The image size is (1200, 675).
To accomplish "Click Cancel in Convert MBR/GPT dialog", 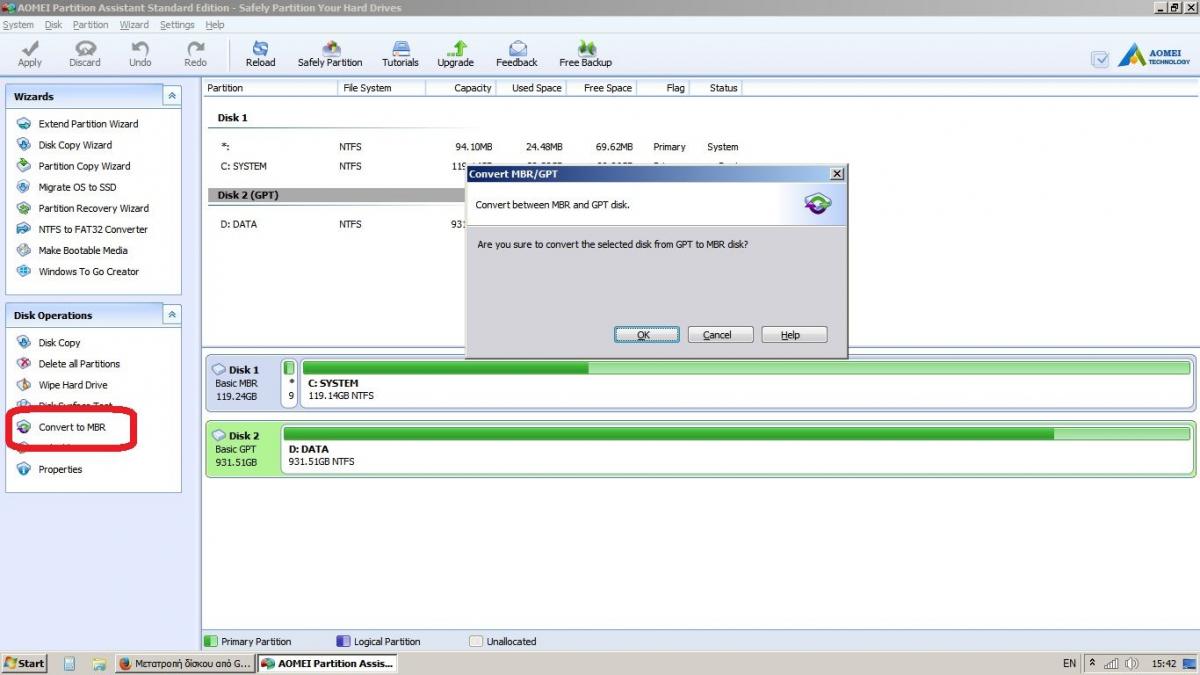I will point(720,335).
